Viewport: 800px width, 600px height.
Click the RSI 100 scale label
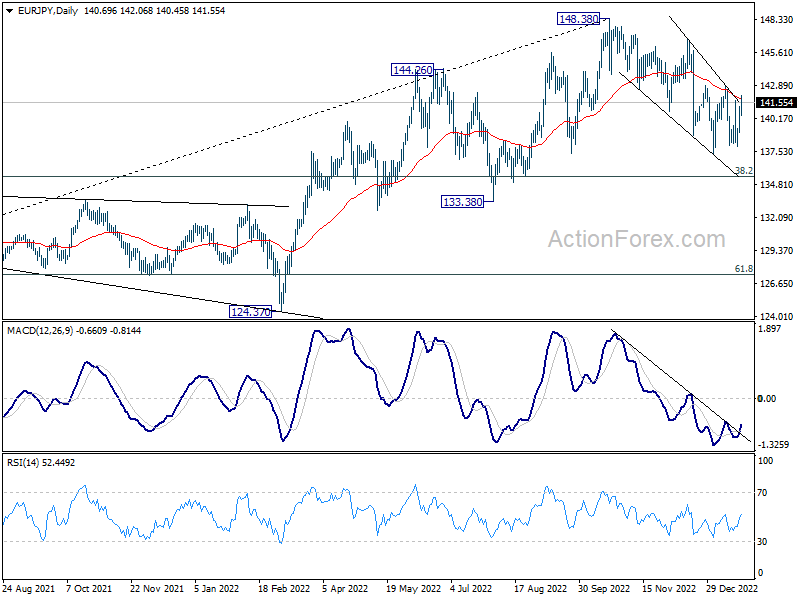(x=766, y=461)
